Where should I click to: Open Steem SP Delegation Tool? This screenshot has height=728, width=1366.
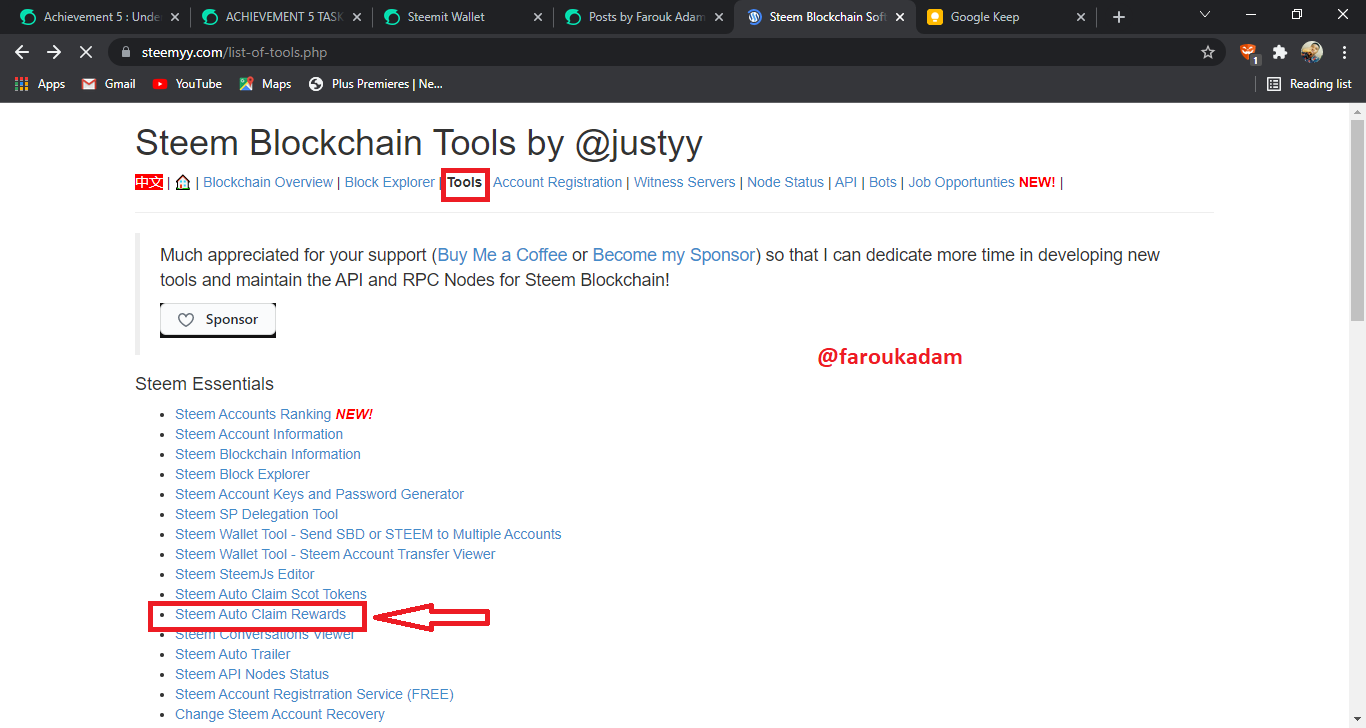[256, 514]
